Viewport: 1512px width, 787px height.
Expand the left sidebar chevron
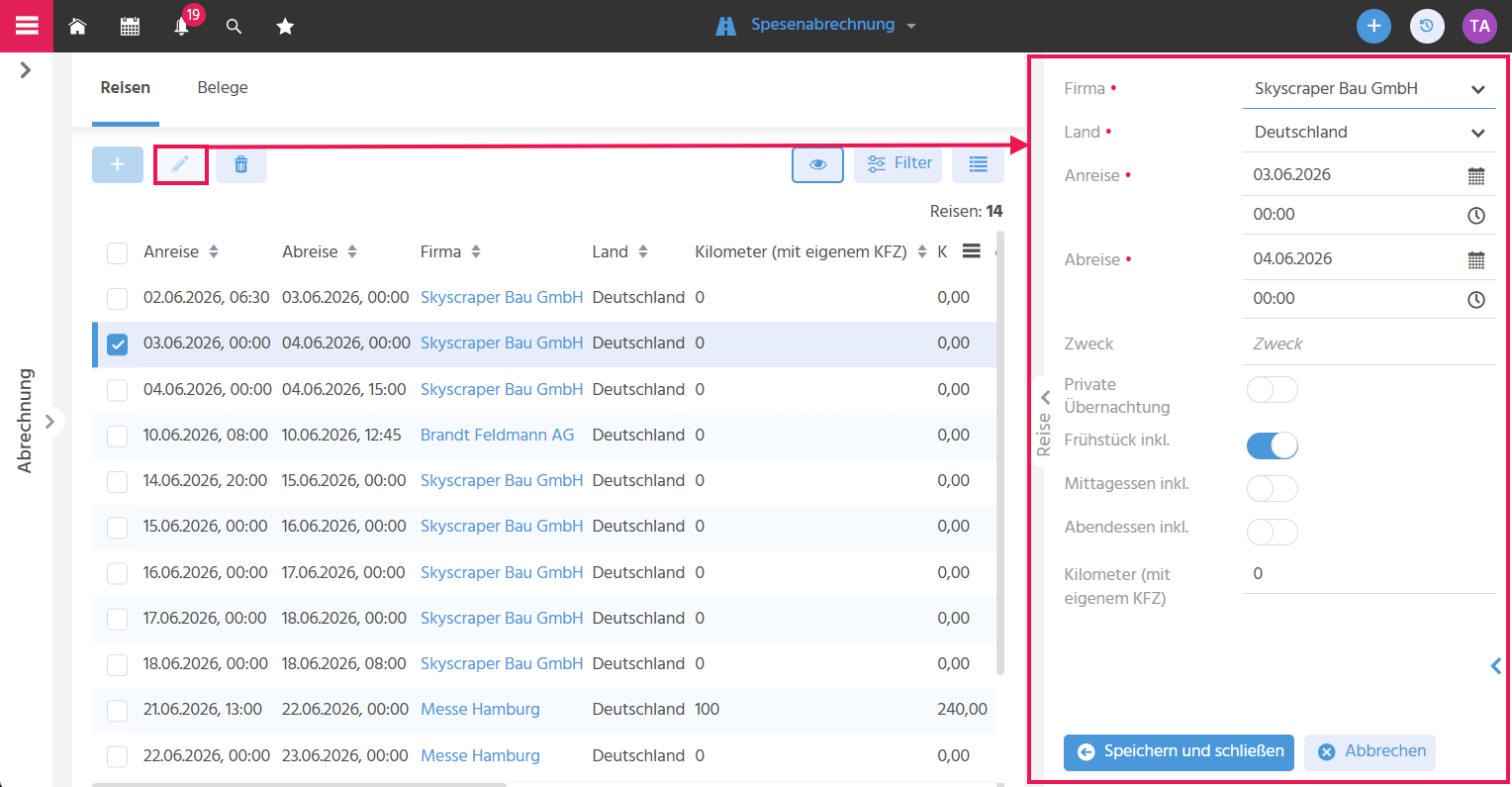click(x=26, y=70)
